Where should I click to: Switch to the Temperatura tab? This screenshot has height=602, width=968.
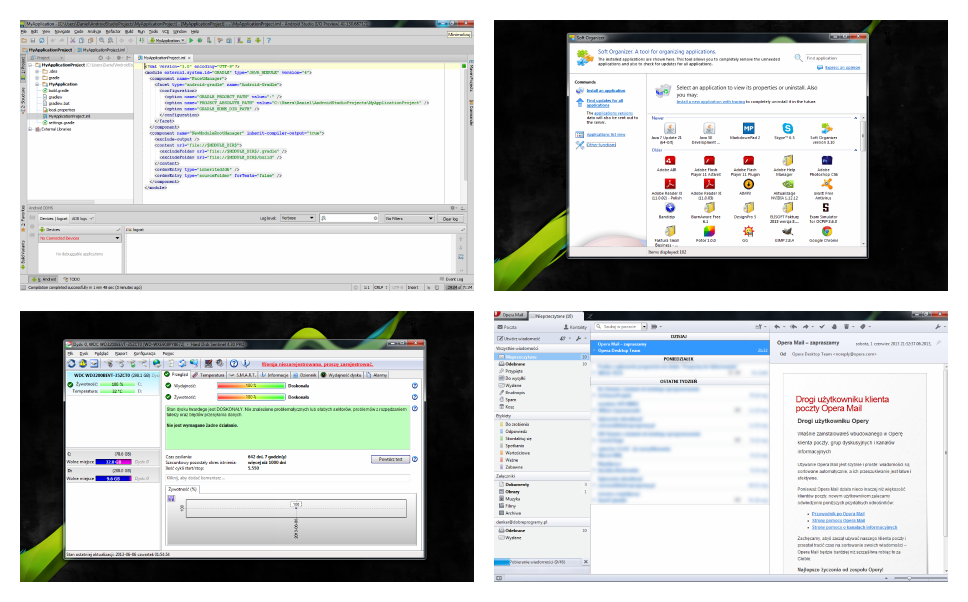coord(209,375)
